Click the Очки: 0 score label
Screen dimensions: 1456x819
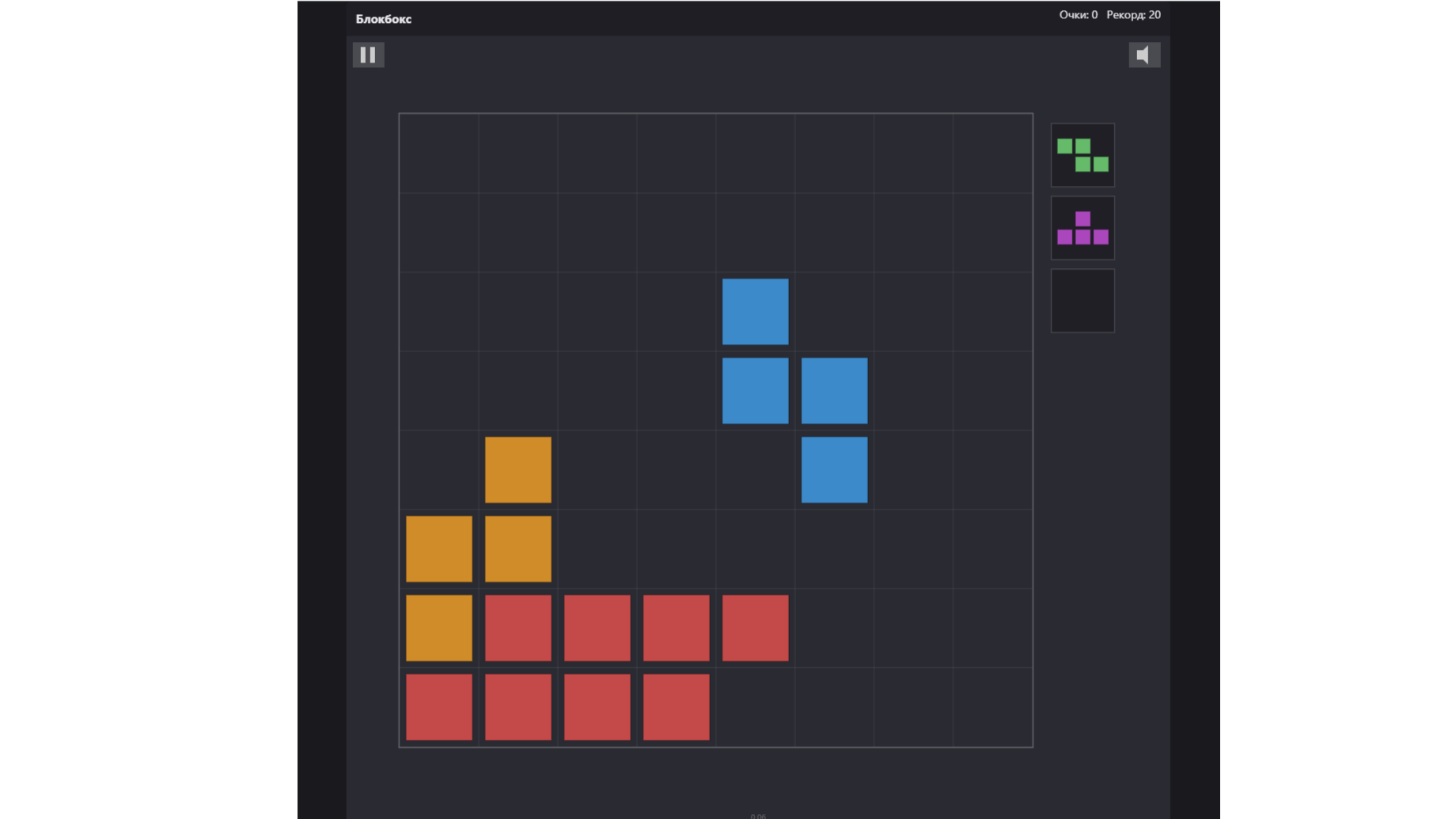pos(1078,15)
